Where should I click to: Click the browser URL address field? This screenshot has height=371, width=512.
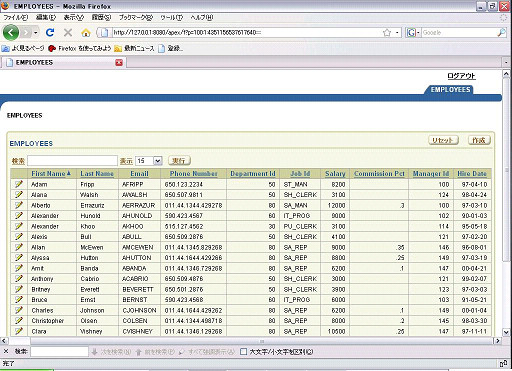click(247, 32)
